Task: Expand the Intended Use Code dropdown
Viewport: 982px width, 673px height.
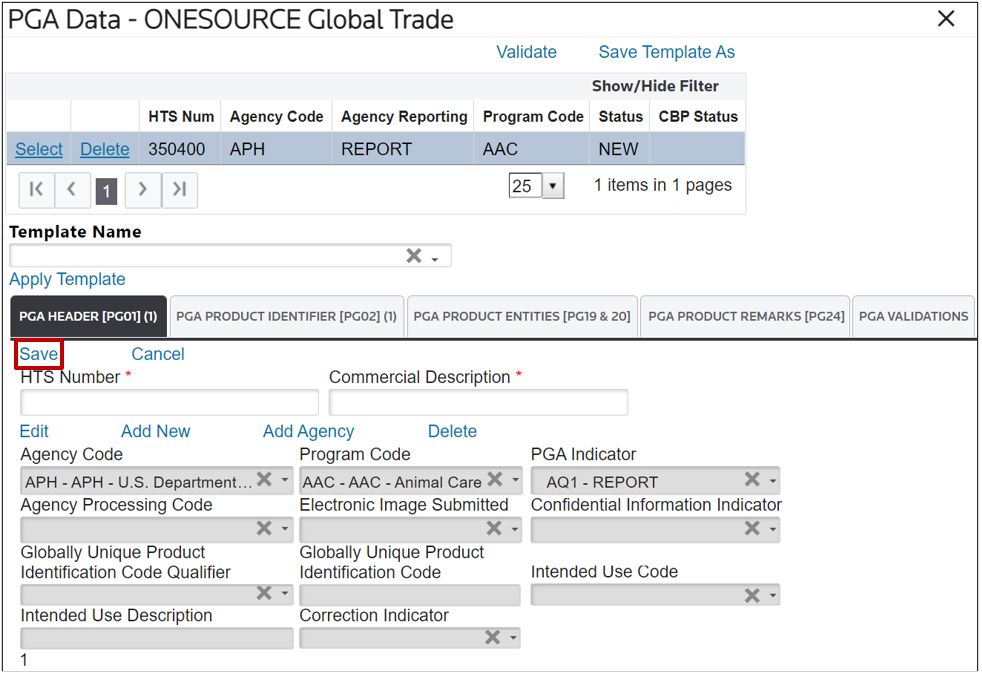Action: tap(773, 596)
